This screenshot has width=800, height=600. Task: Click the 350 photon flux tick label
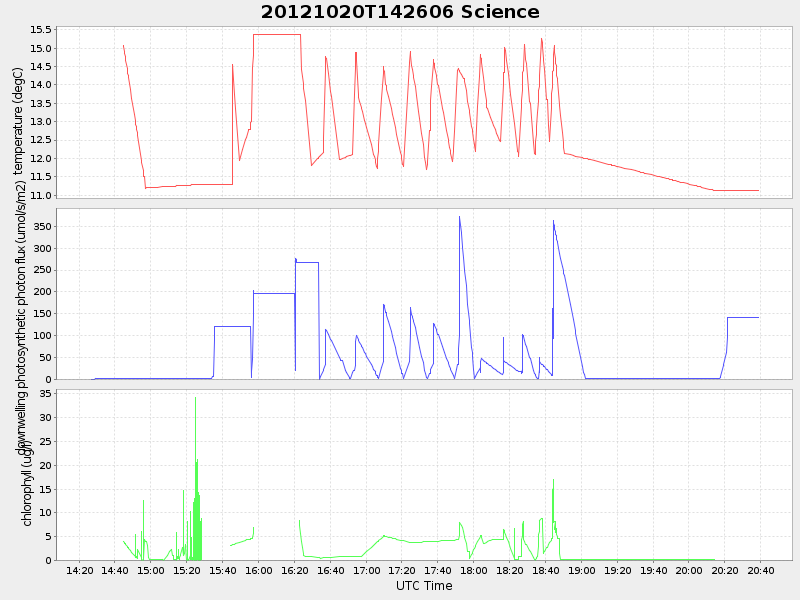(43, 227)
